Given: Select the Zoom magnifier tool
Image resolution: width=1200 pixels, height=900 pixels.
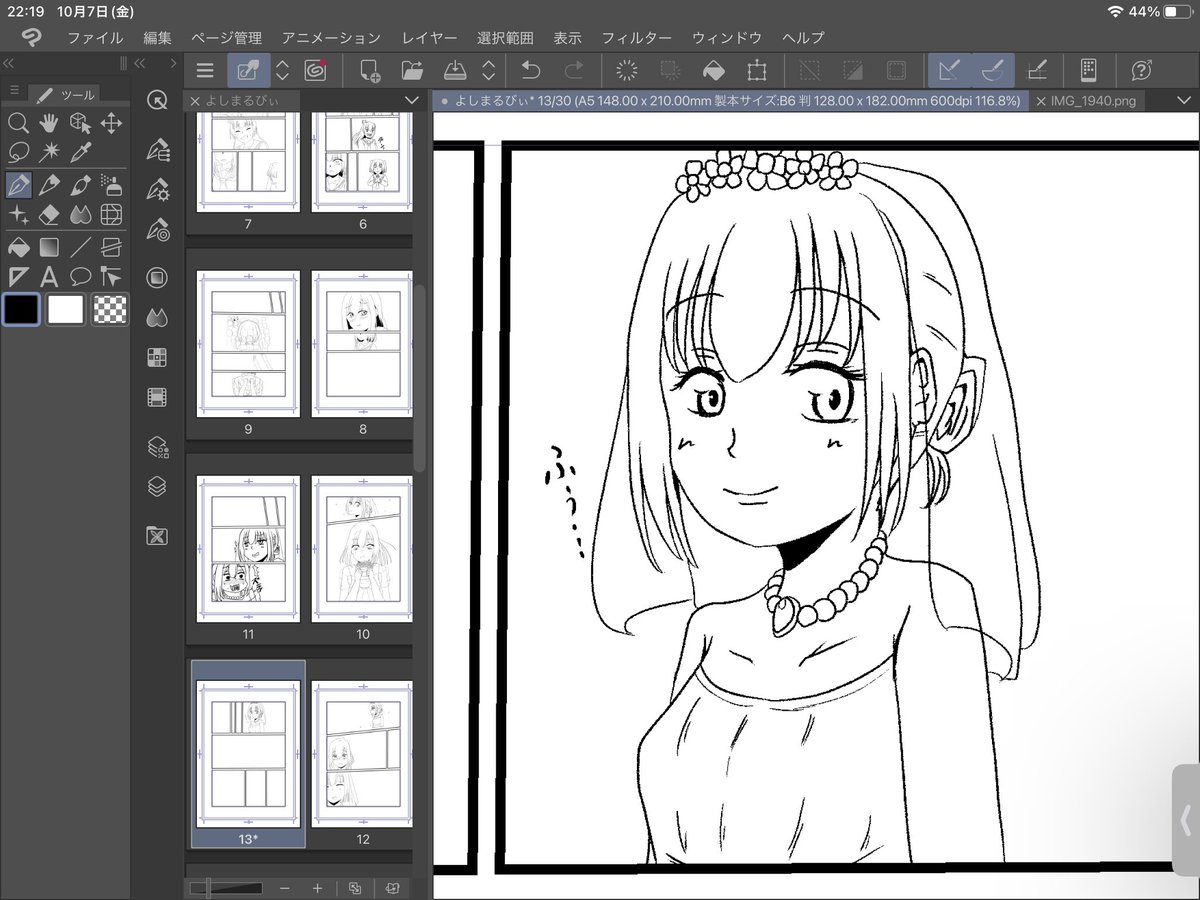Looking at the screenshot, I should pyautogui.click(x=18, y=123).
